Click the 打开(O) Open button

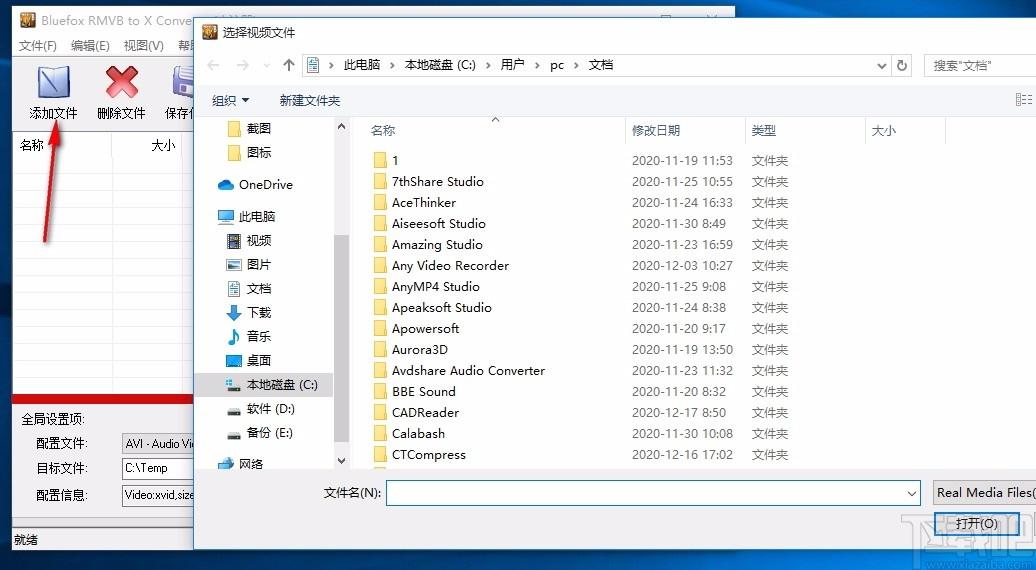click(976, 524)
